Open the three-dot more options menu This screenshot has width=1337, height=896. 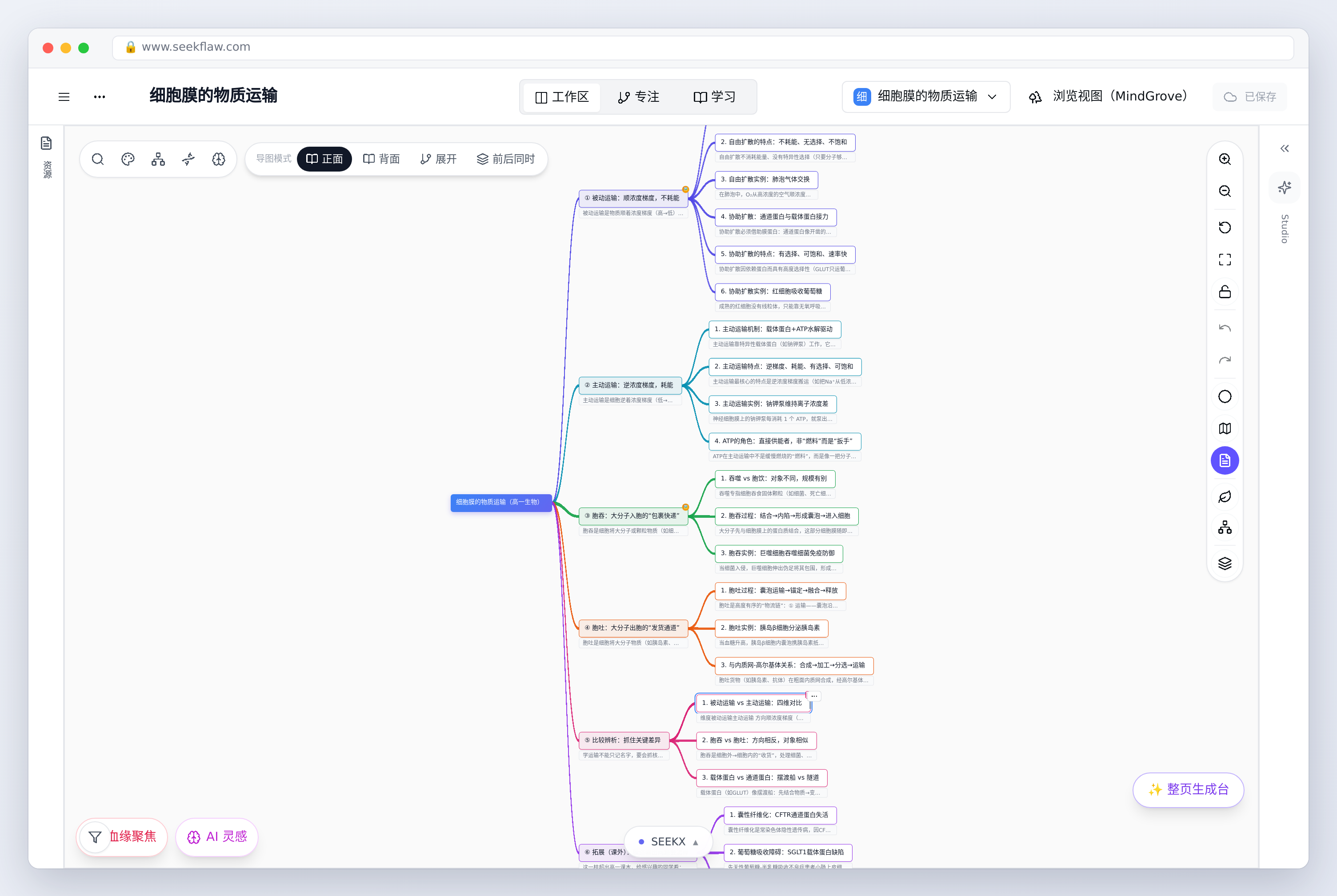pyautogui.click(x=100, y=96)
